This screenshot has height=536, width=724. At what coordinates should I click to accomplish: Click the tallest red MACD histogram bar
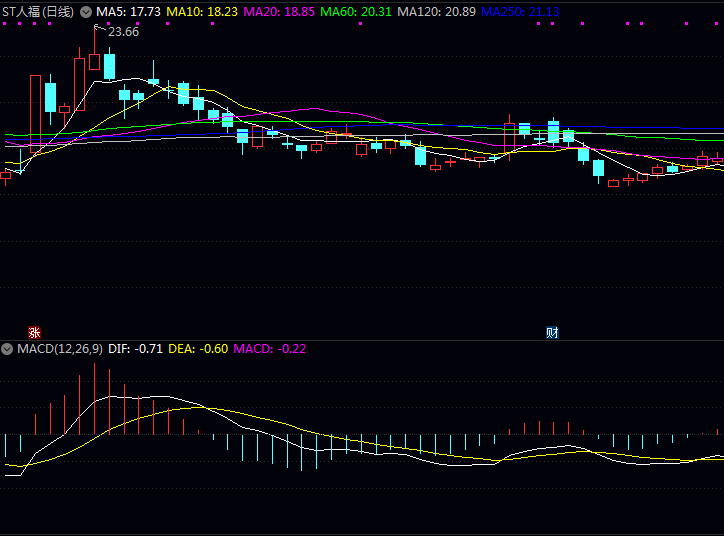(x=94, y=398)
